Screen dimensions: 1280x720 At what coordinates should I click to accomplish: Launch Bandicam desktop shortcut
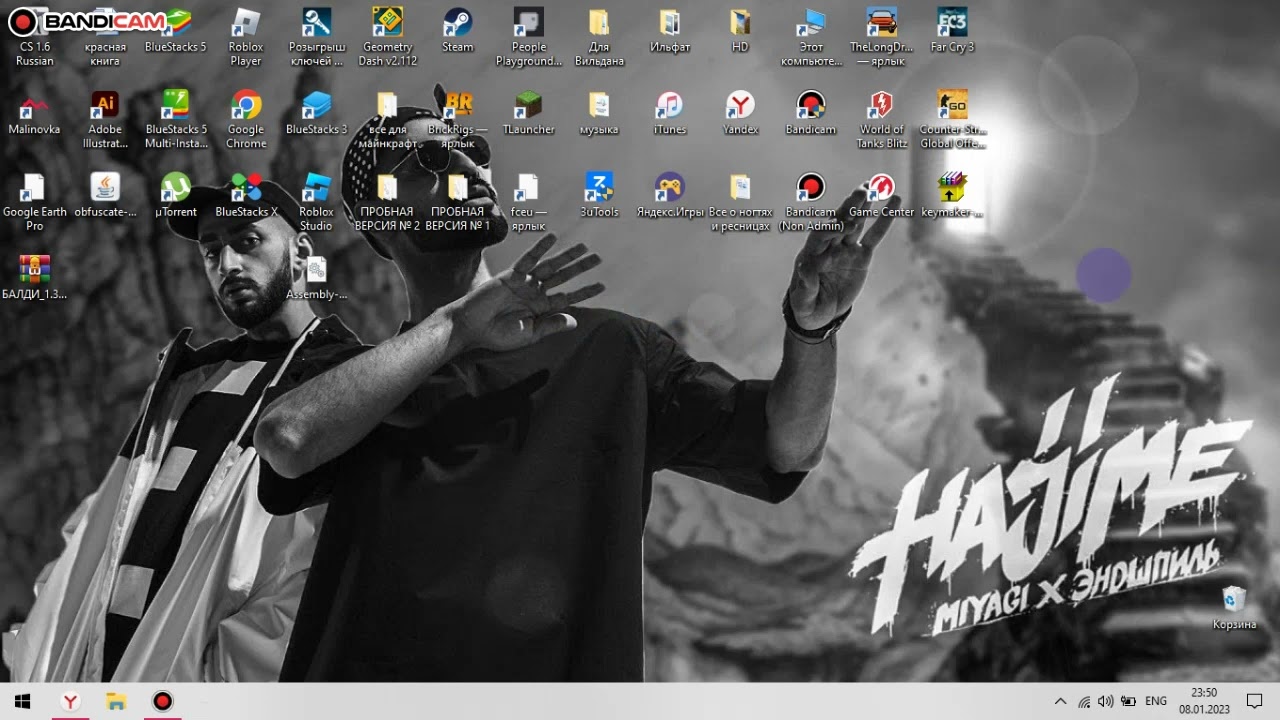811,113
